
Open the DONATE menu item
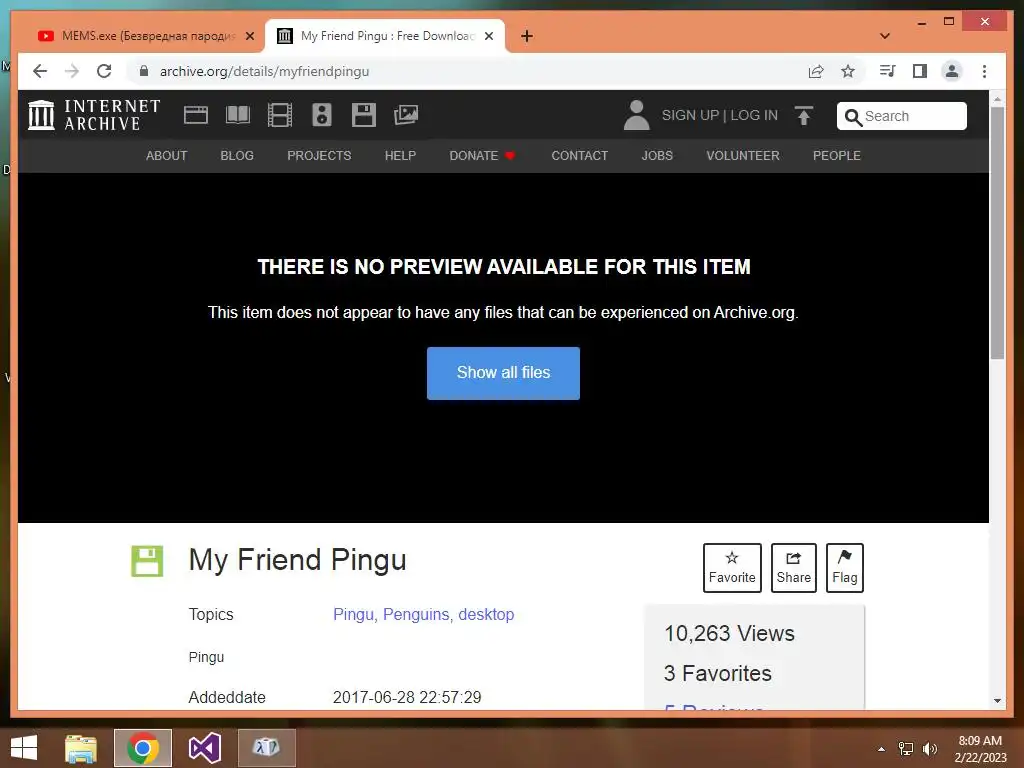482,155
